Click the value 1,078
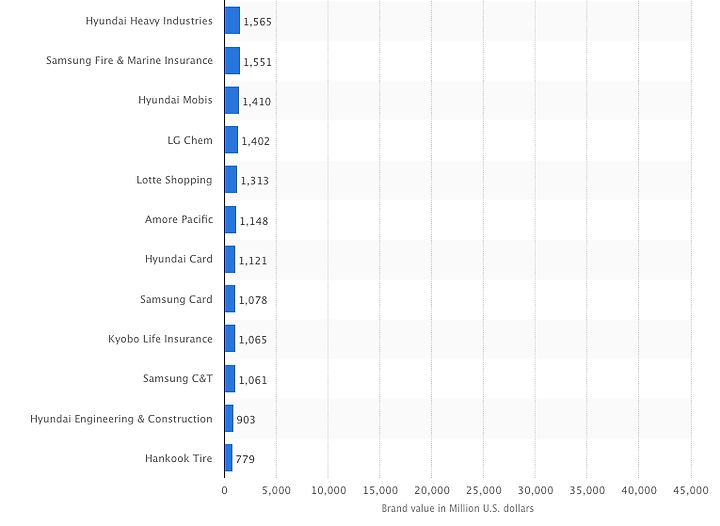Image resolution: width=720 pixels, height=526 pixels. point(253,300)
